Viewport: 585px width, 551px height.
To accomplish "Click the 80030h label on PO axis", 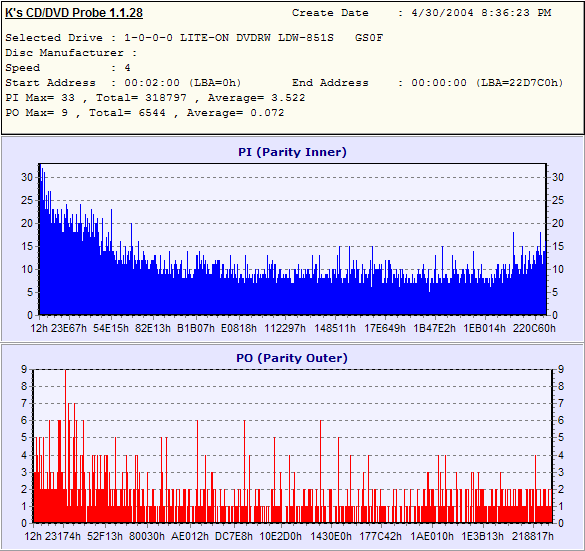I will point(147,536).
